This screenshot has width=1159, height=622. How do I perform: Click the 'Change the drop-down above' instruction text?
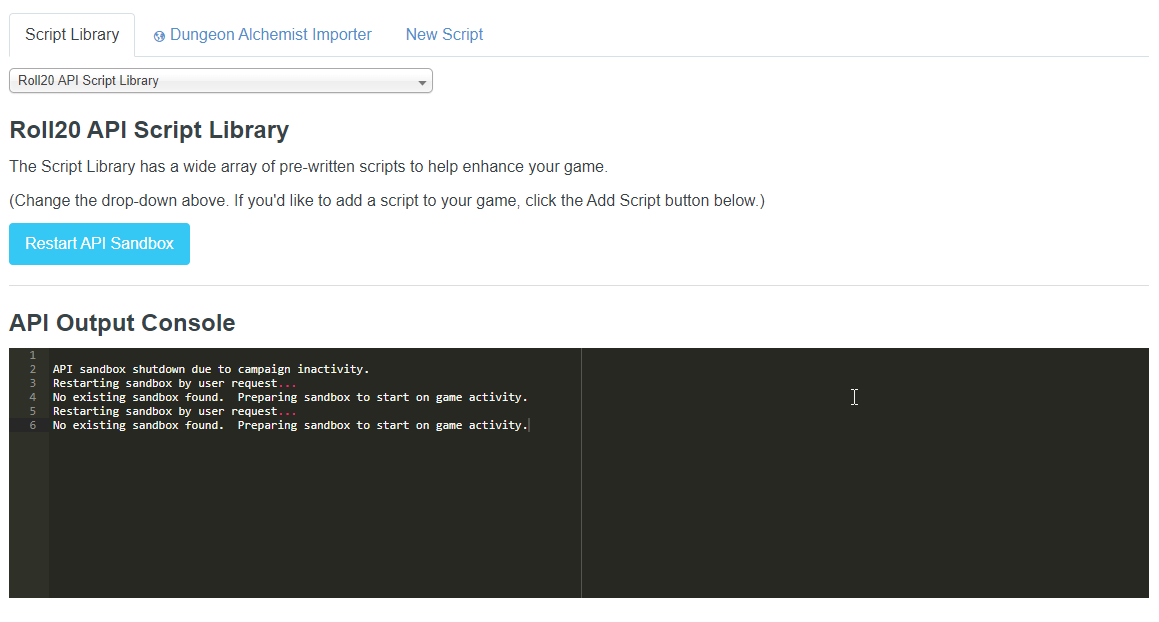(387, 200)
